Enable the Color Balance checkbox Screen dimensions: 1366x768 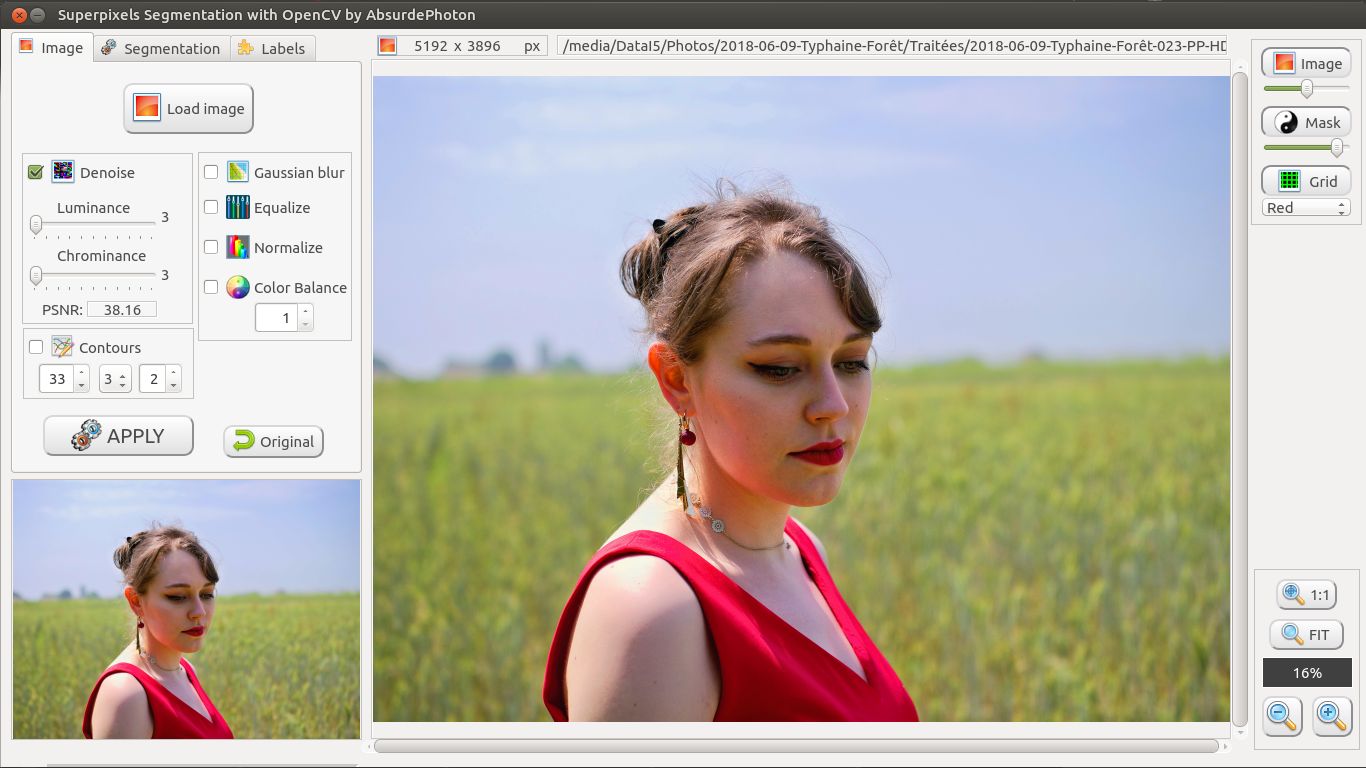[x=211, y=287]
